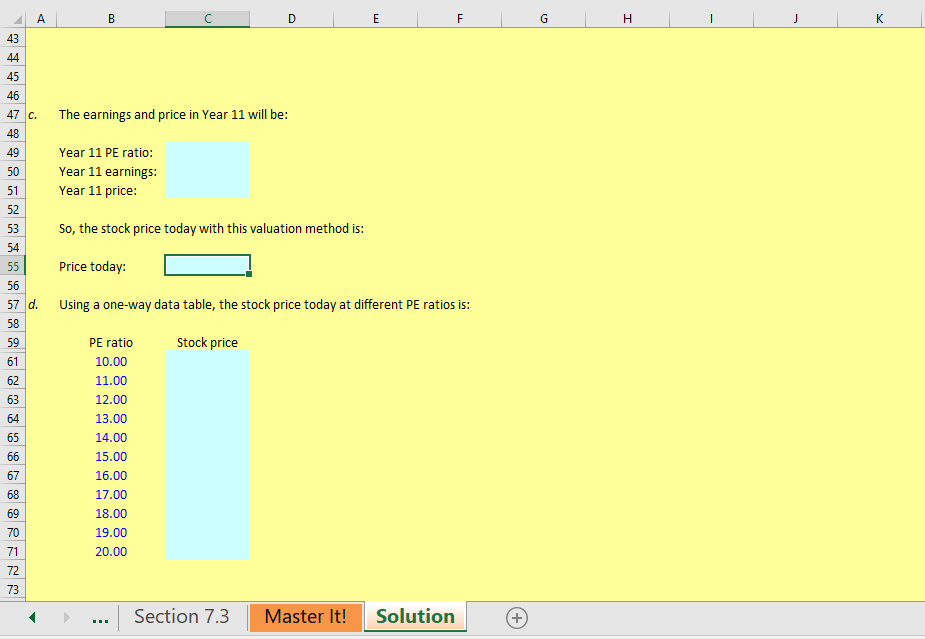This screenshot has width=925, height=639.
Task: Select the PE ratio value 17.00
Action: coord(111,494)
